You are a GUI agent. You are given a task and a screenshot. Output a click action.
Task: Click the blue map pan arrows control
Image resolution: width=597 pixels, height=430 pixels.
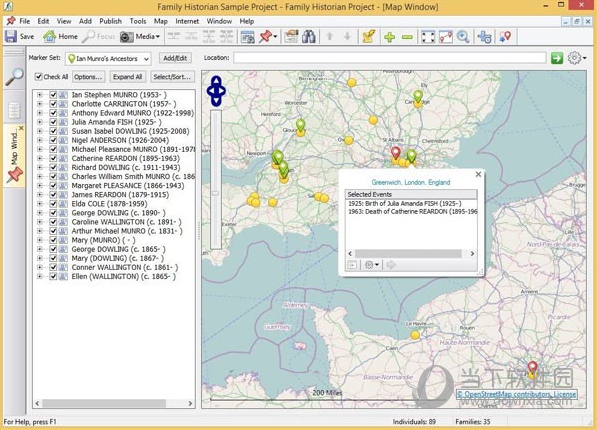click(216, 91)
